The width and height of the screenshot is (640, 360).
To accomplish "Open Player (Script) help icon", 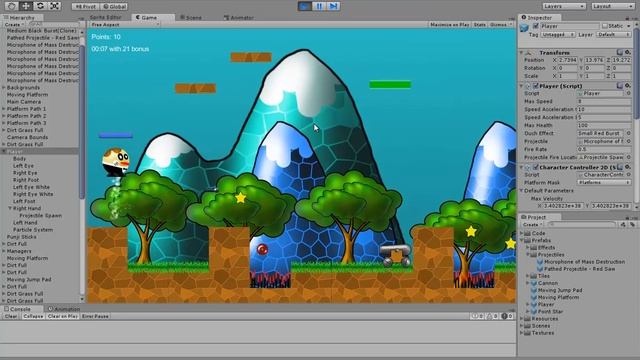I will (620, 86).
